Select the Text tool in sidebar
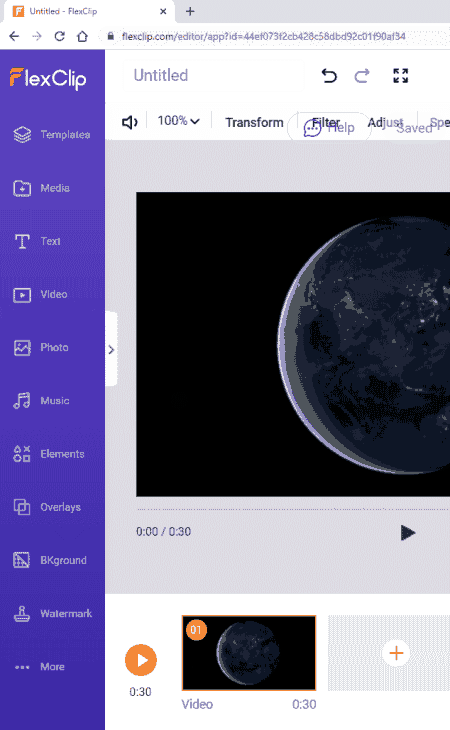Screen dimensions: 450x730 (37, 241)
